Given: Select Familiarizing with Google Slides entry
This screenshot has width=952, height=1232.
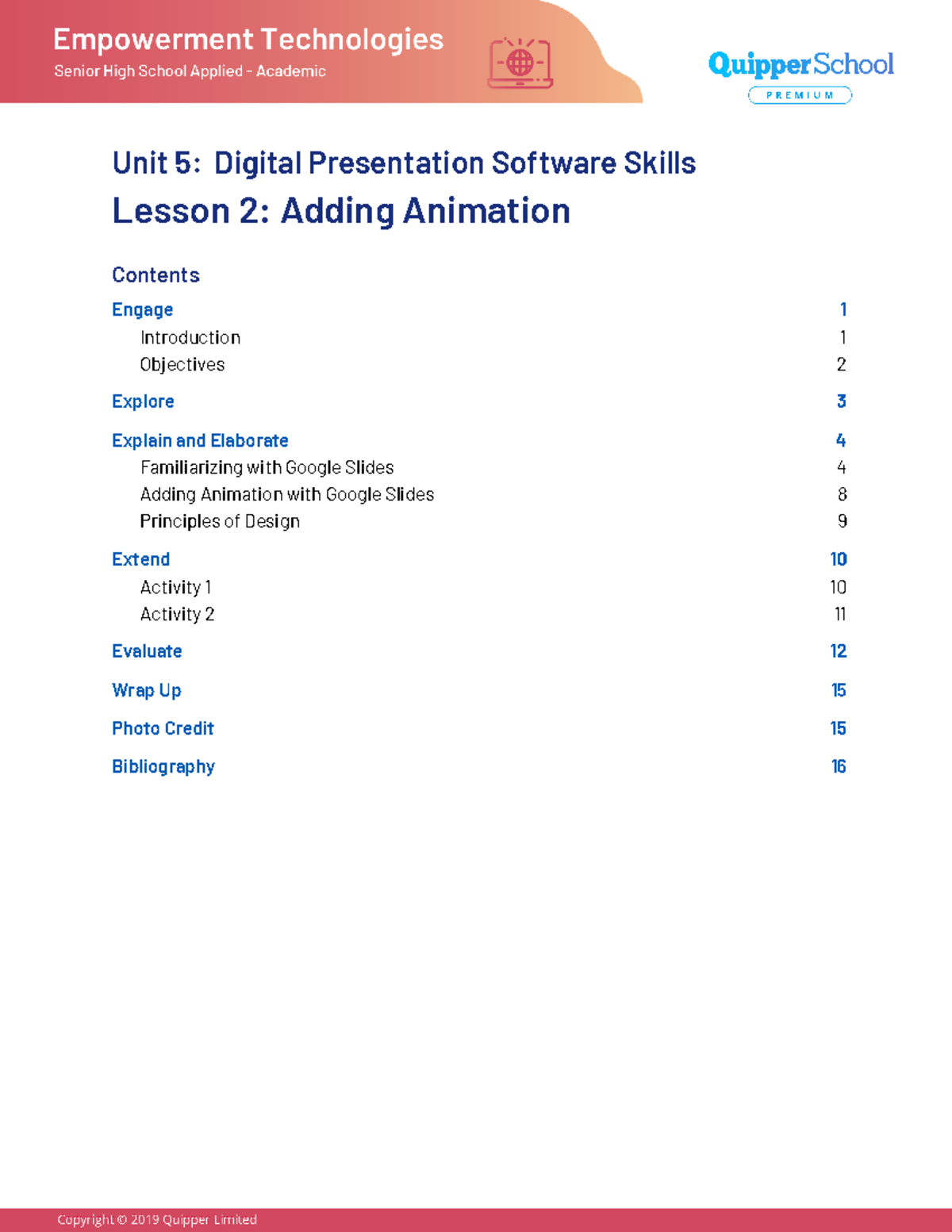Looking at the screenshot, I should (x=267, y=468).
